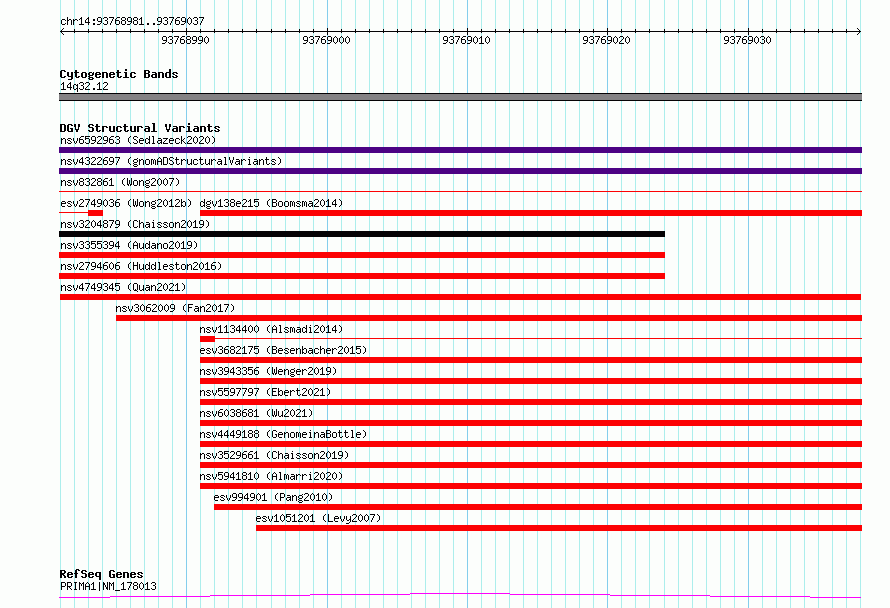Click the magenta PRIMA1 gene line
Viewport: 890px width, 608px height.
pyautogui.click(x=460, y=596)
